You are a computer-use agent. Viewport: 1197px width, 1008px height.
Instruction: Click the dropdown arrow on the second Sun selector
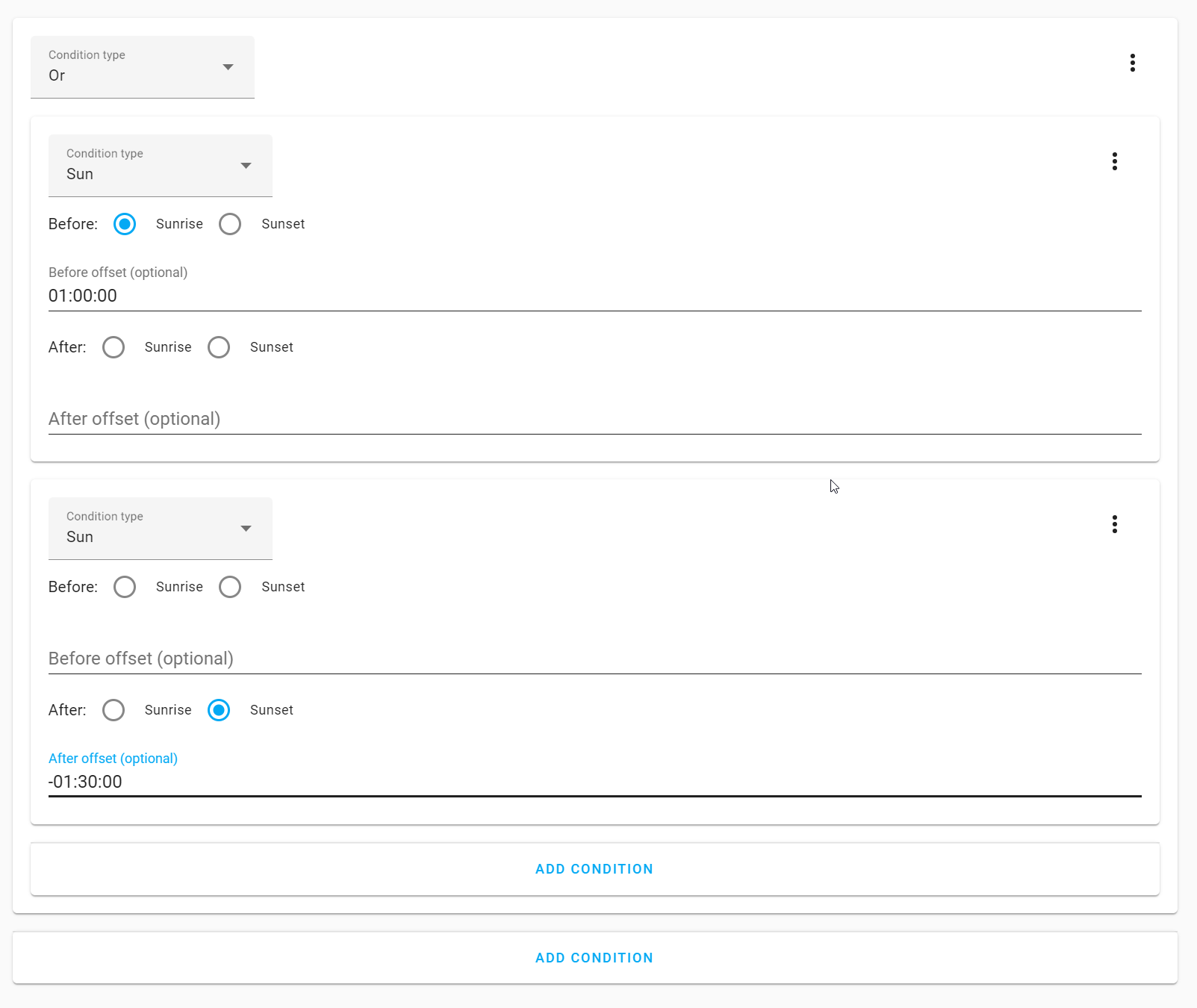click(246, 528)
